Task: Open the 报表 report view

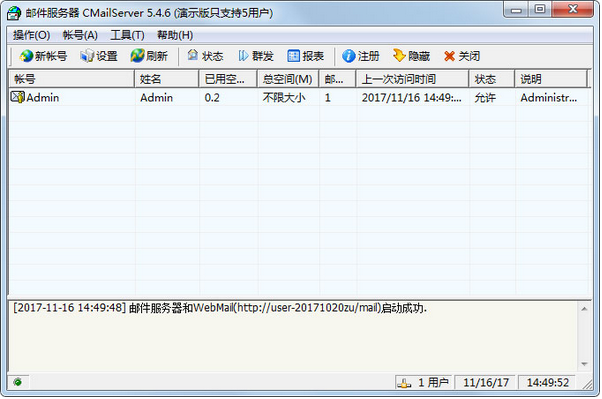Action: click(306, 56)
